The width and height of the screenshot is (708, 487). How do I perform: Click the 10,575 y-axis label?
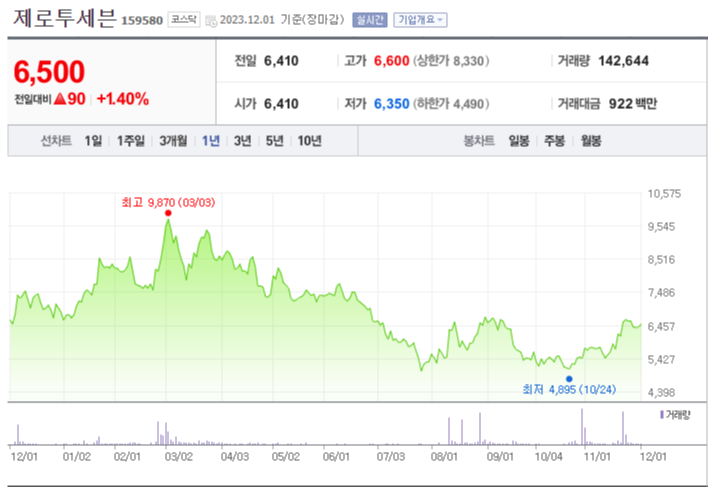click(664, 194)
